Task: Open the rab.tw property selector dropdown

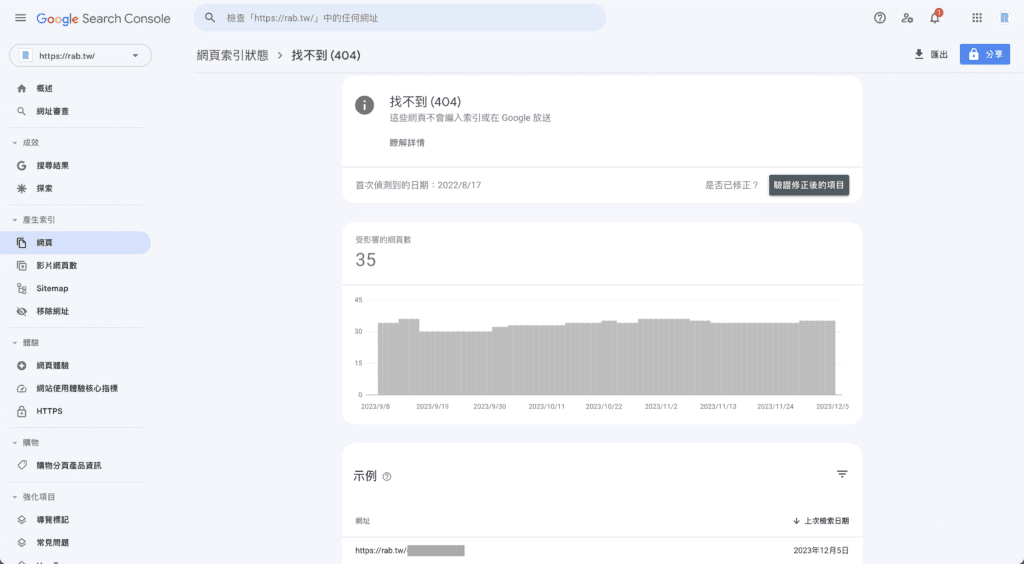Action: pyautogui.click(x=80, y=55)
